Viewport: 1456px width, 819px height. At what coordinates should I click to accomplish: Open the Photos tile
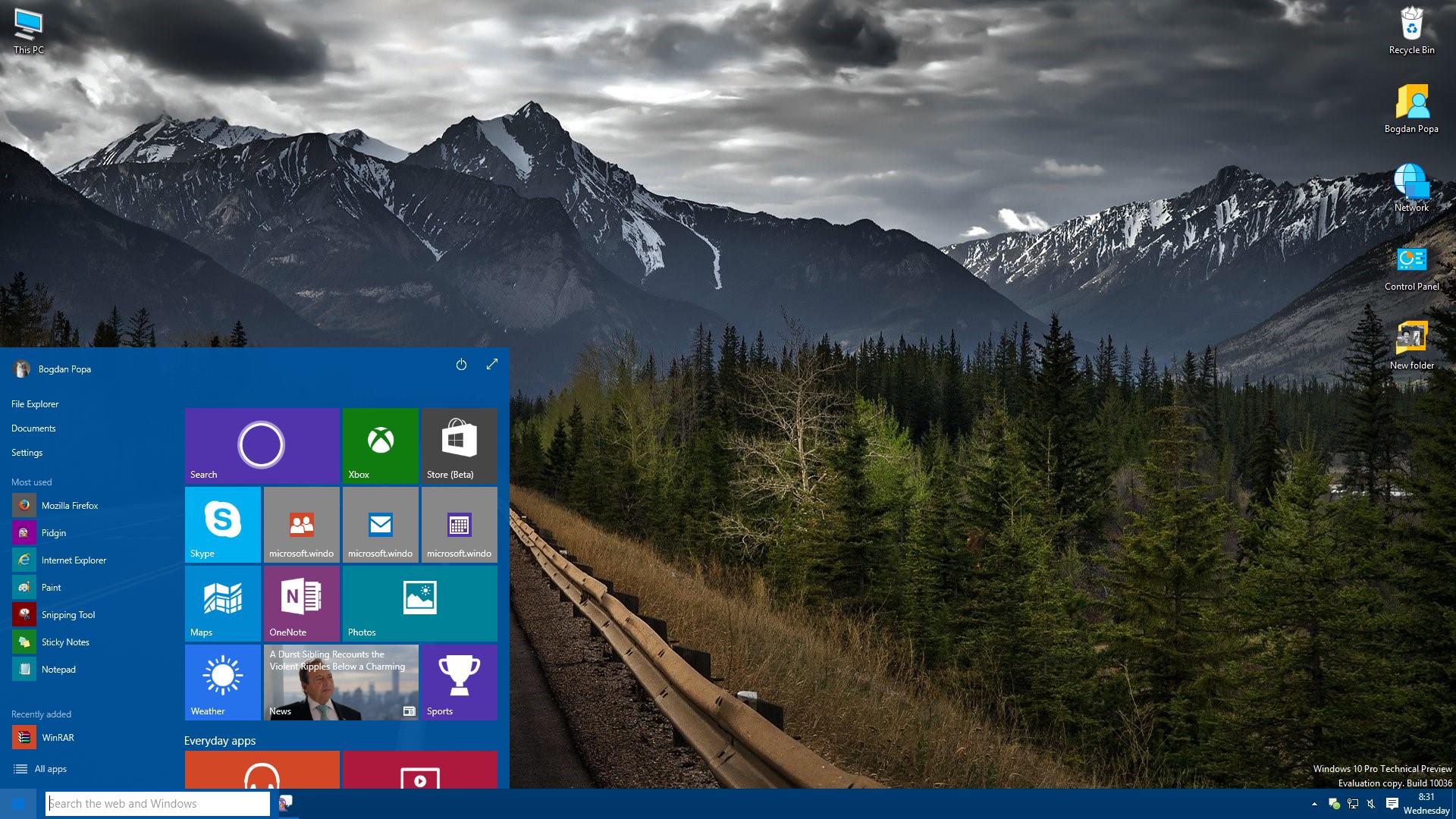pos(419,603)
